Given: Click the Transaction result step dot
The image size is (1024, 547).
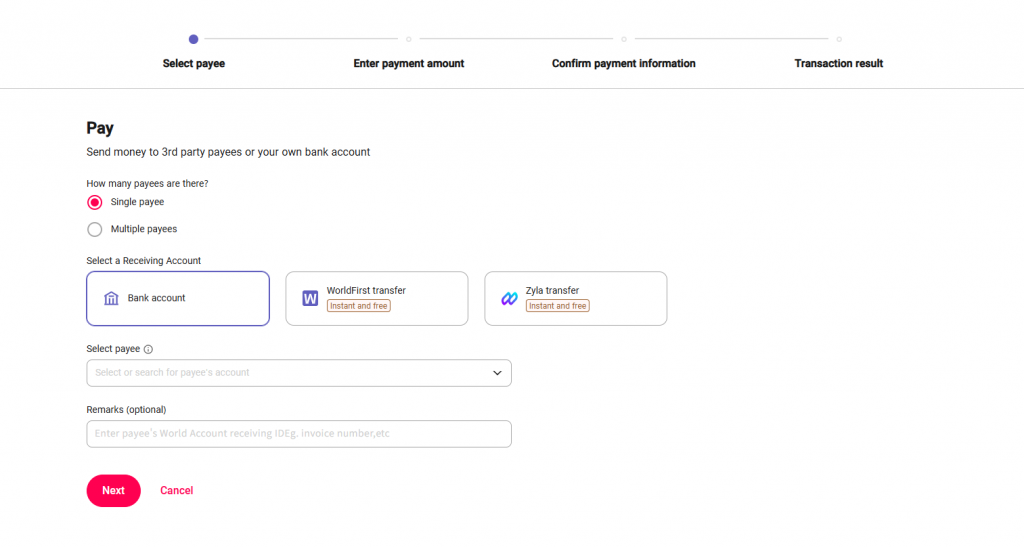Looking at the screenshot, I should click(x=839, y=39).
